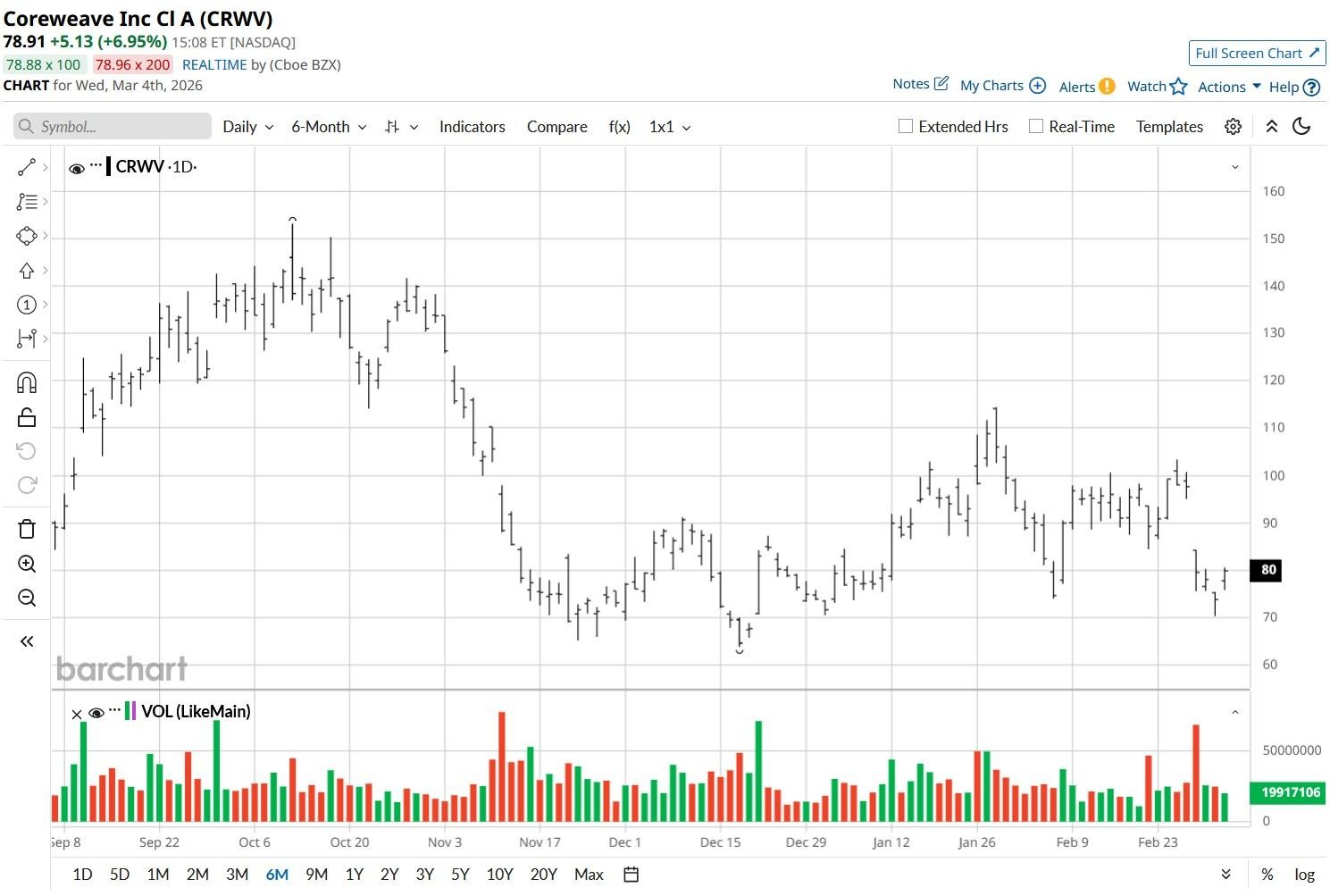This screenshot has height=896, width=1330.
Task: Open the 1x1 grid layout dropdown
Action: (670, 127)
